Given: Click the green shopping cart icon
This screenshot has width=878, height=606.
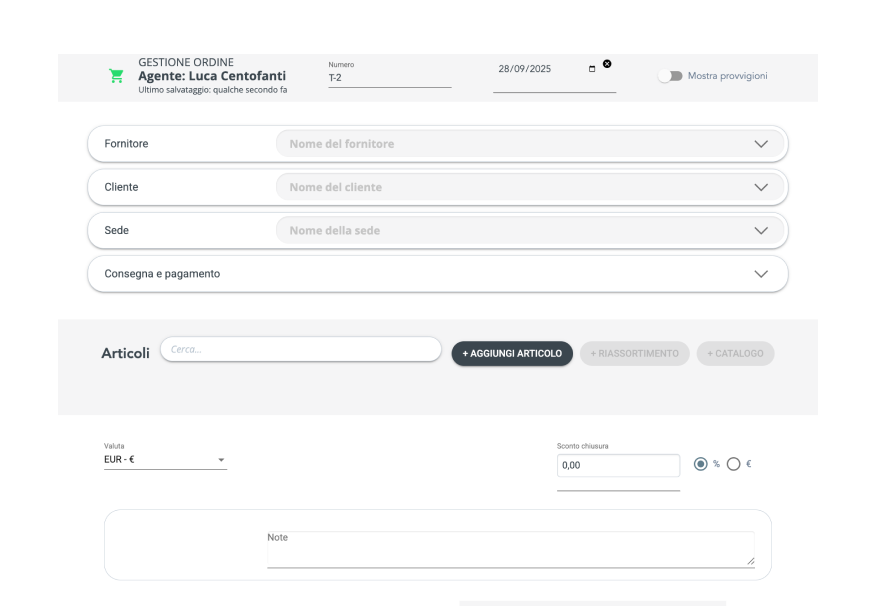Looking at the screenshot, I should click(117, 74).
